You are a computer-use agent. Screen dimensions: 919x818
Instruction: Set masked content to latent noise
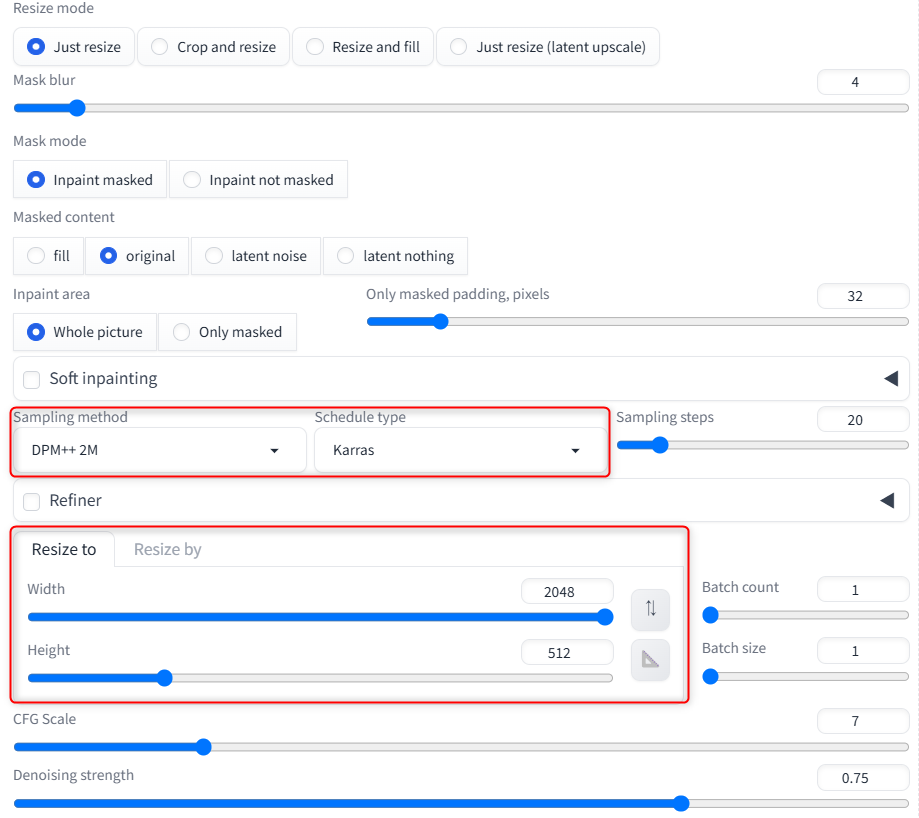256,256
